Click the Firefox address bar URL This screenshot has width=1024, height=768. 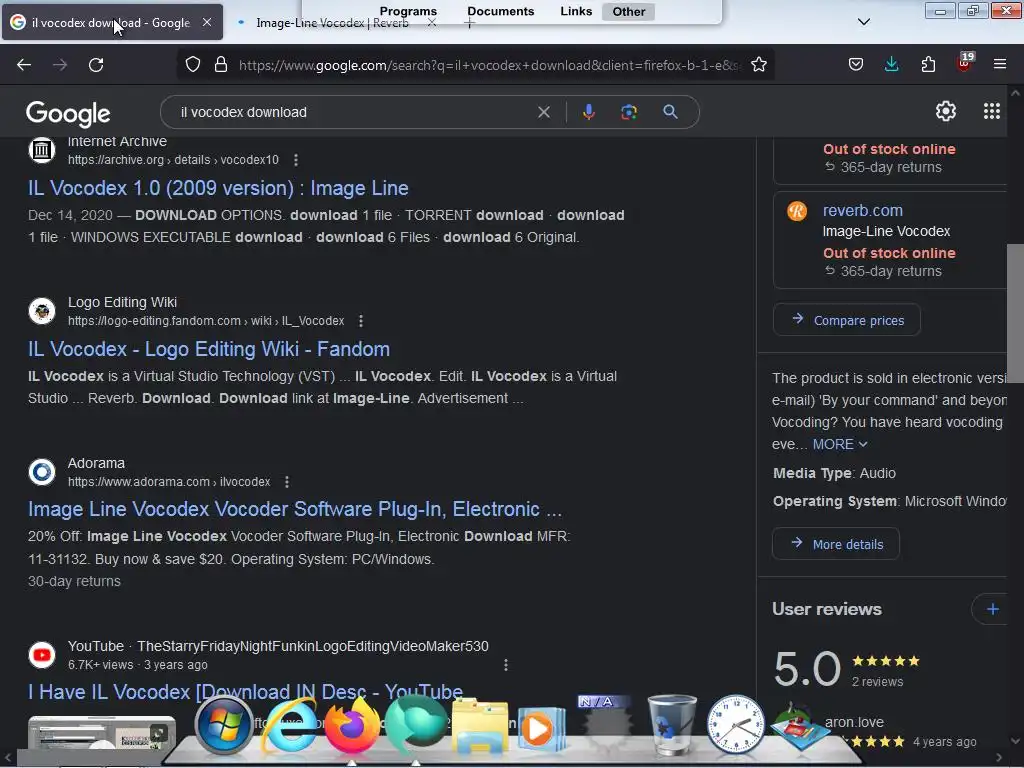pyautogui.click(x=488, y=65)
